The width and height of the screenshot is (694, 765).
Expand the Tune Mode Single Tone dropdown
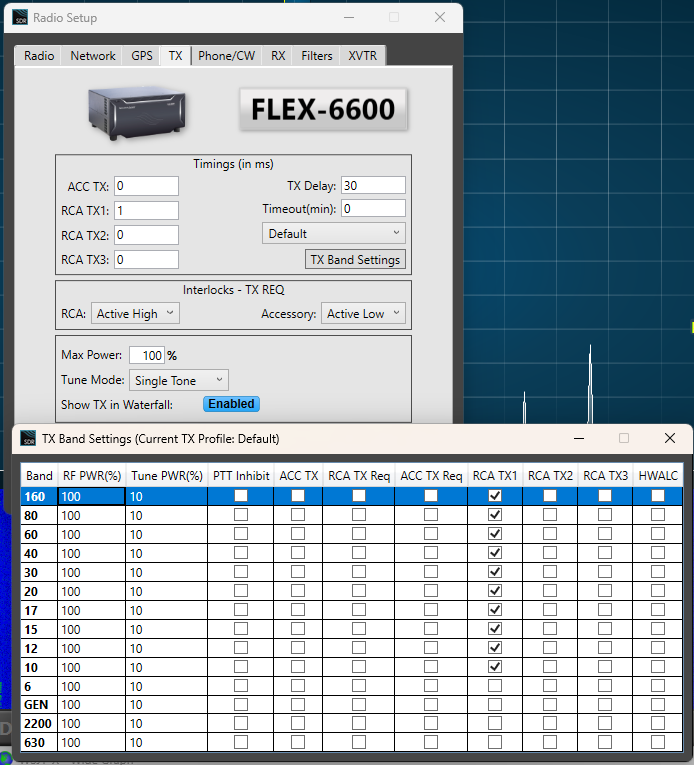coord(179,380)
